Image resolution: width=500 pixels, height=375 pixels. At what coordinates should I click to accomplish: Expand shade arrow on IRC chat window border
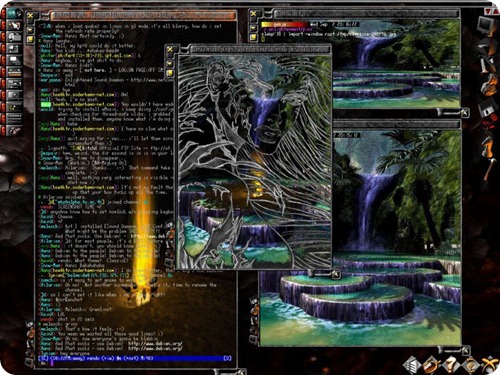click(30, 29)
